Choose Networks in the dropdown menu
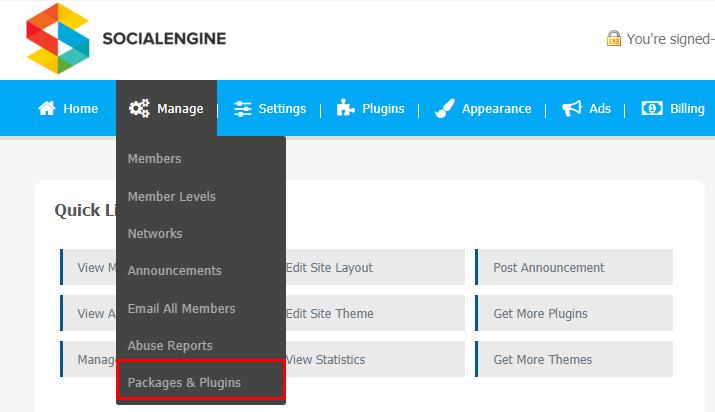Image resolution: width=715 pixels, height=412 pixels. 155,233
